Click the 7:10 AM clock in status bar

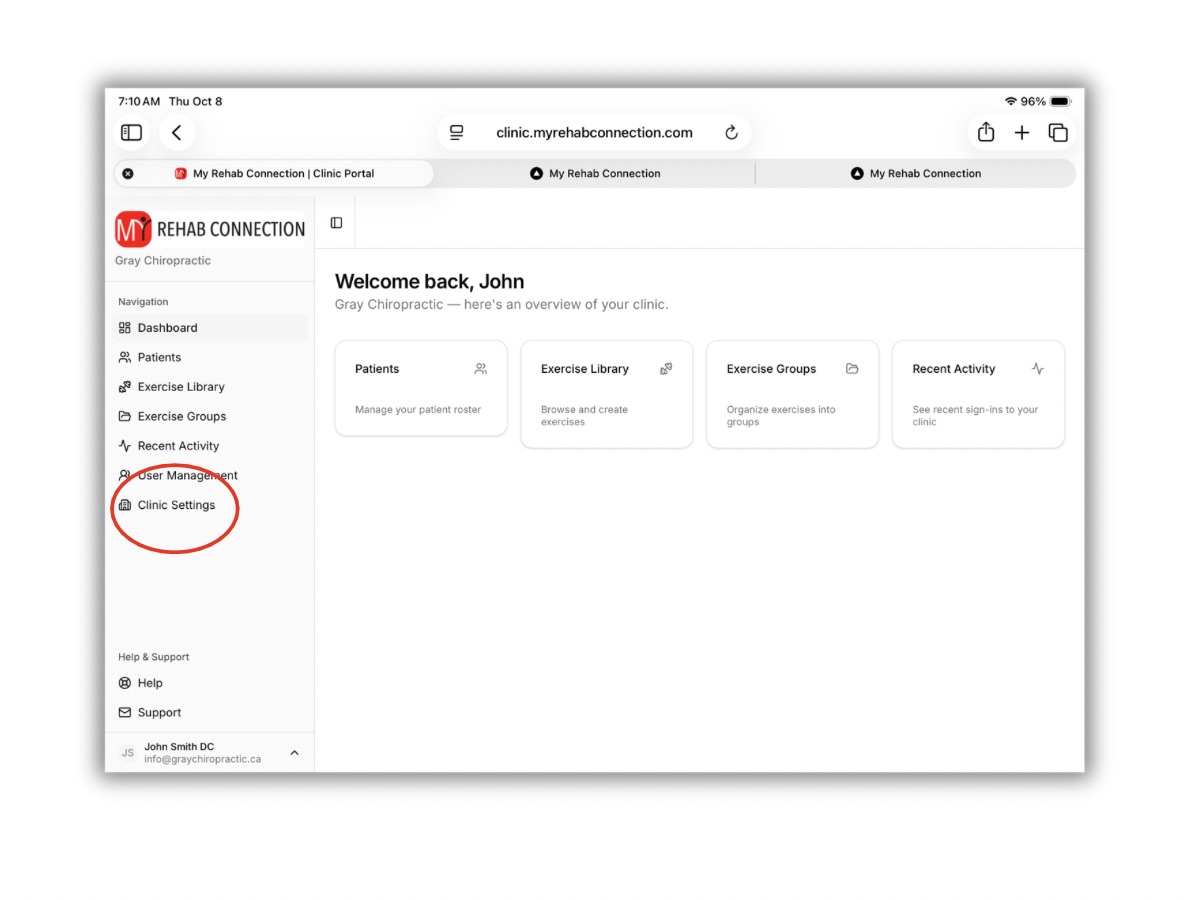click(x=139, y=101)
